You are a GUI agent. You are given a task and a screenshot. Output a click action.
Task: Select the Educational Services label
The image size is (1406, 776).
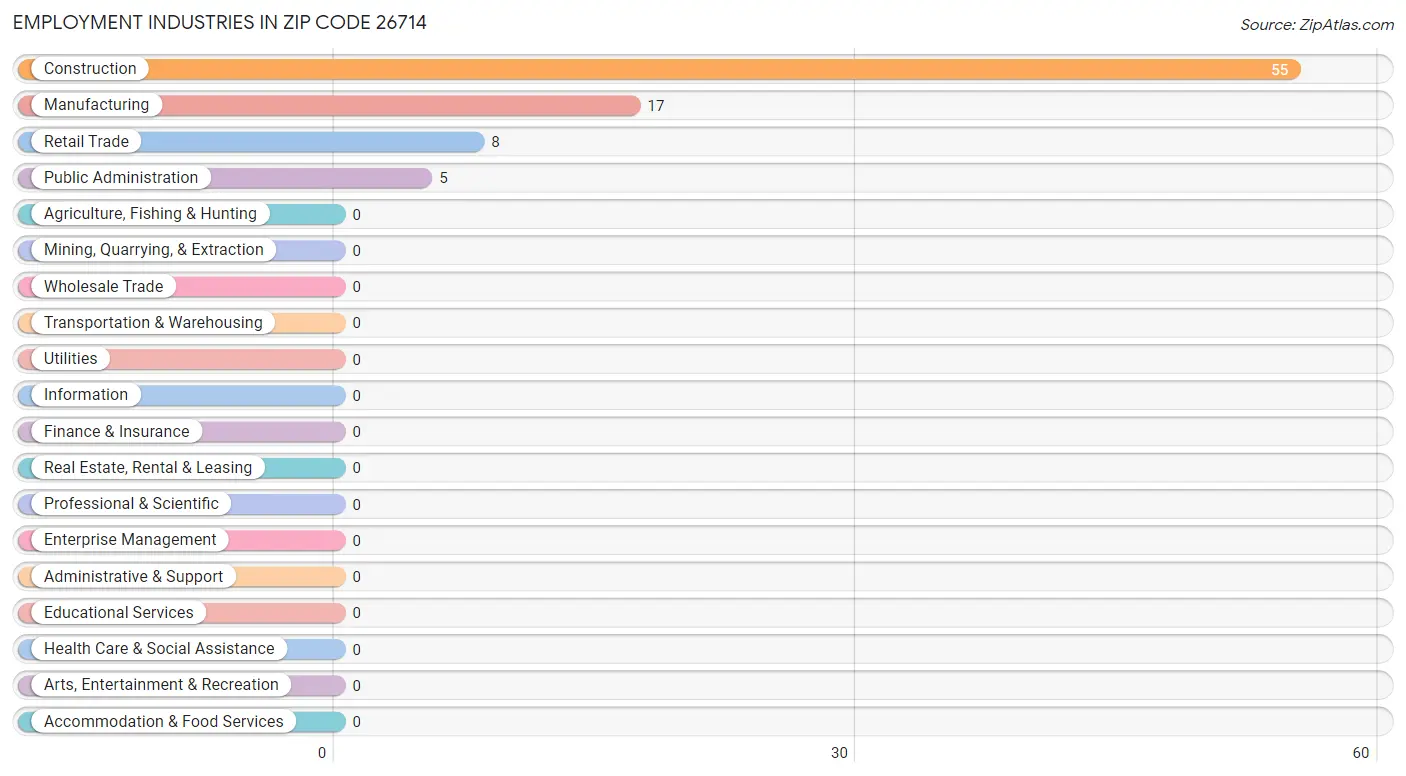click(119, 613)
